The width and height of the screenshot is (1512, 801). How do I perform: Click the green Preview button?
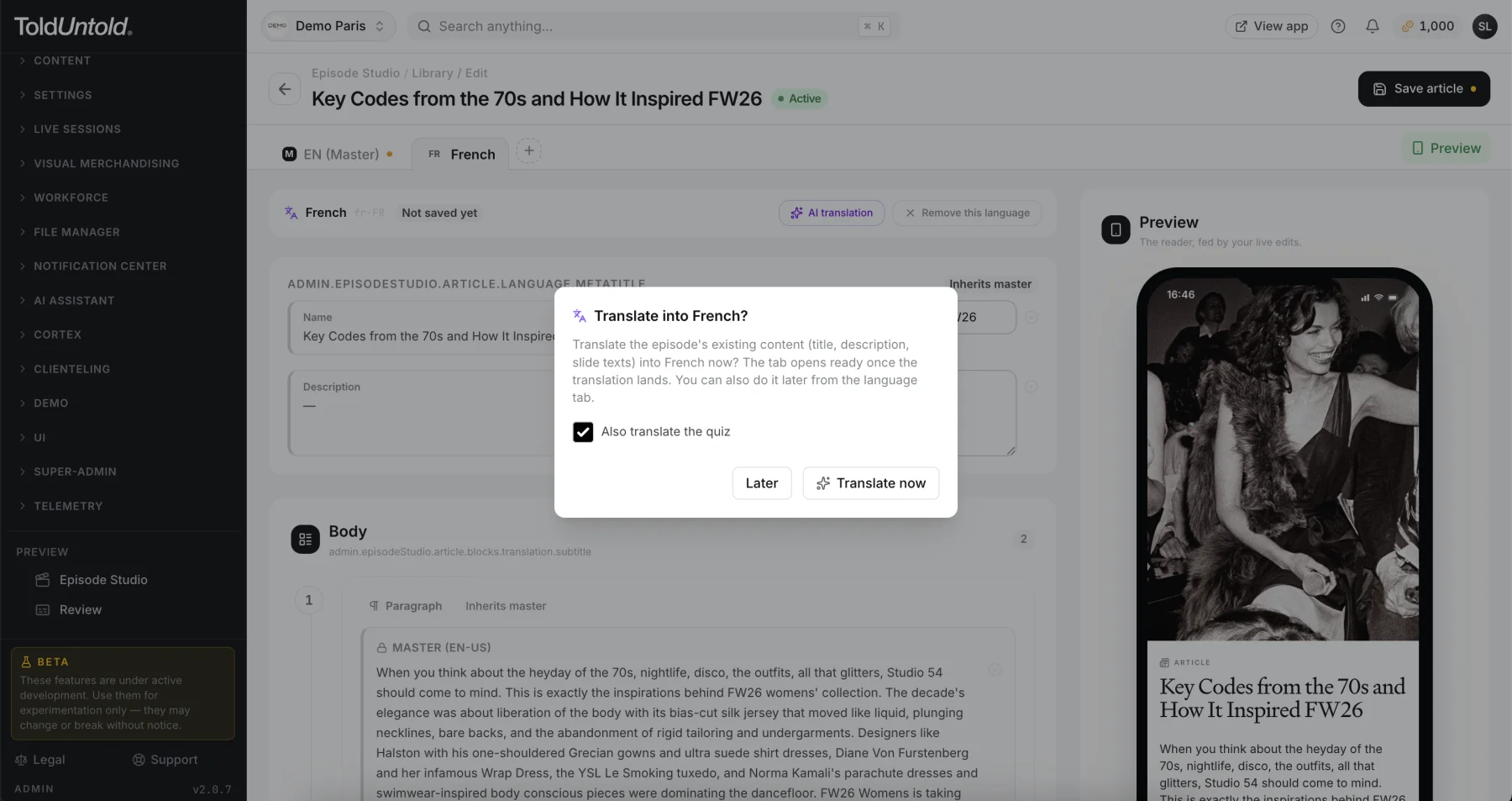pos(1446,149)
